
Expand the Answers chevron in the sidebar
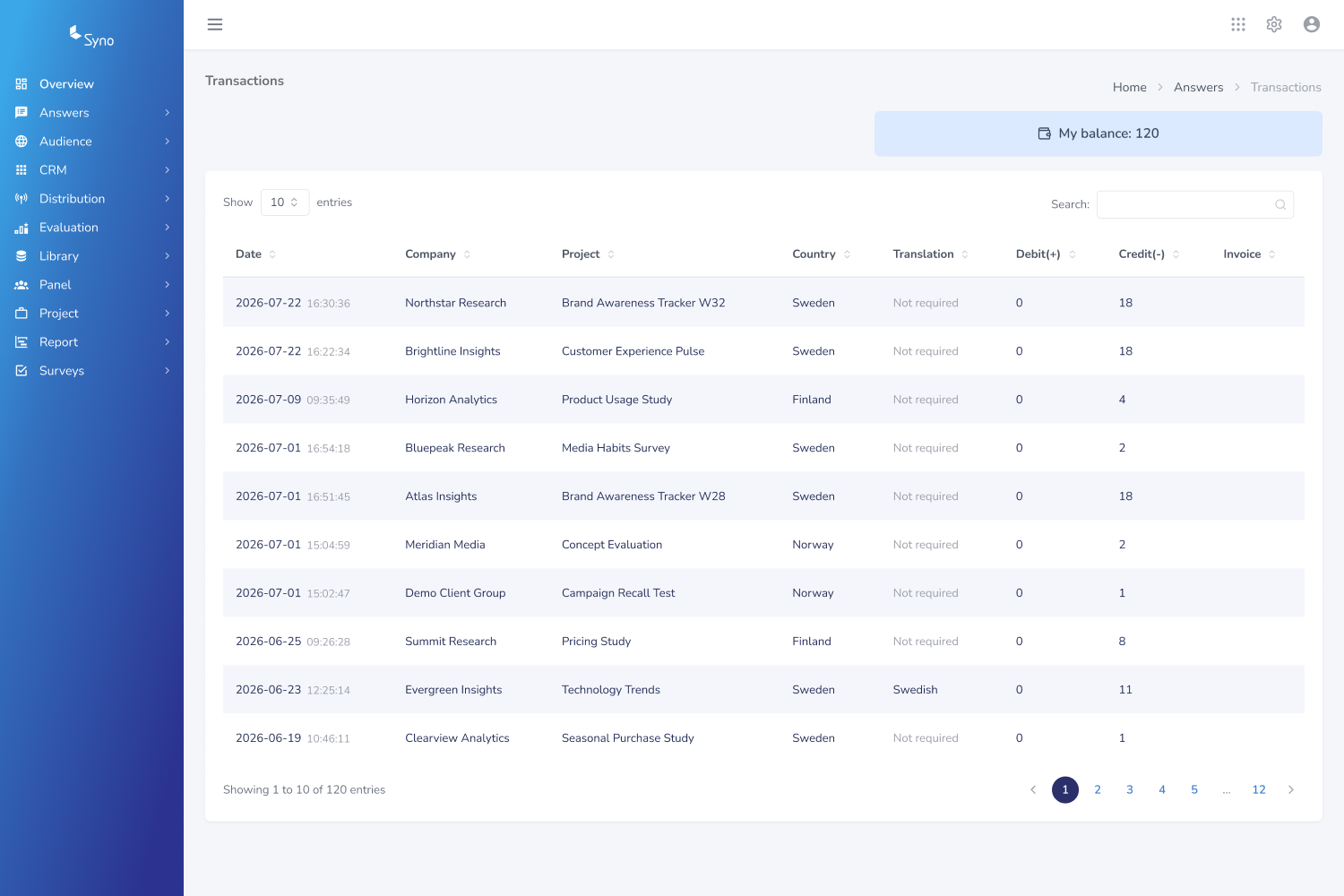(167, 113)
